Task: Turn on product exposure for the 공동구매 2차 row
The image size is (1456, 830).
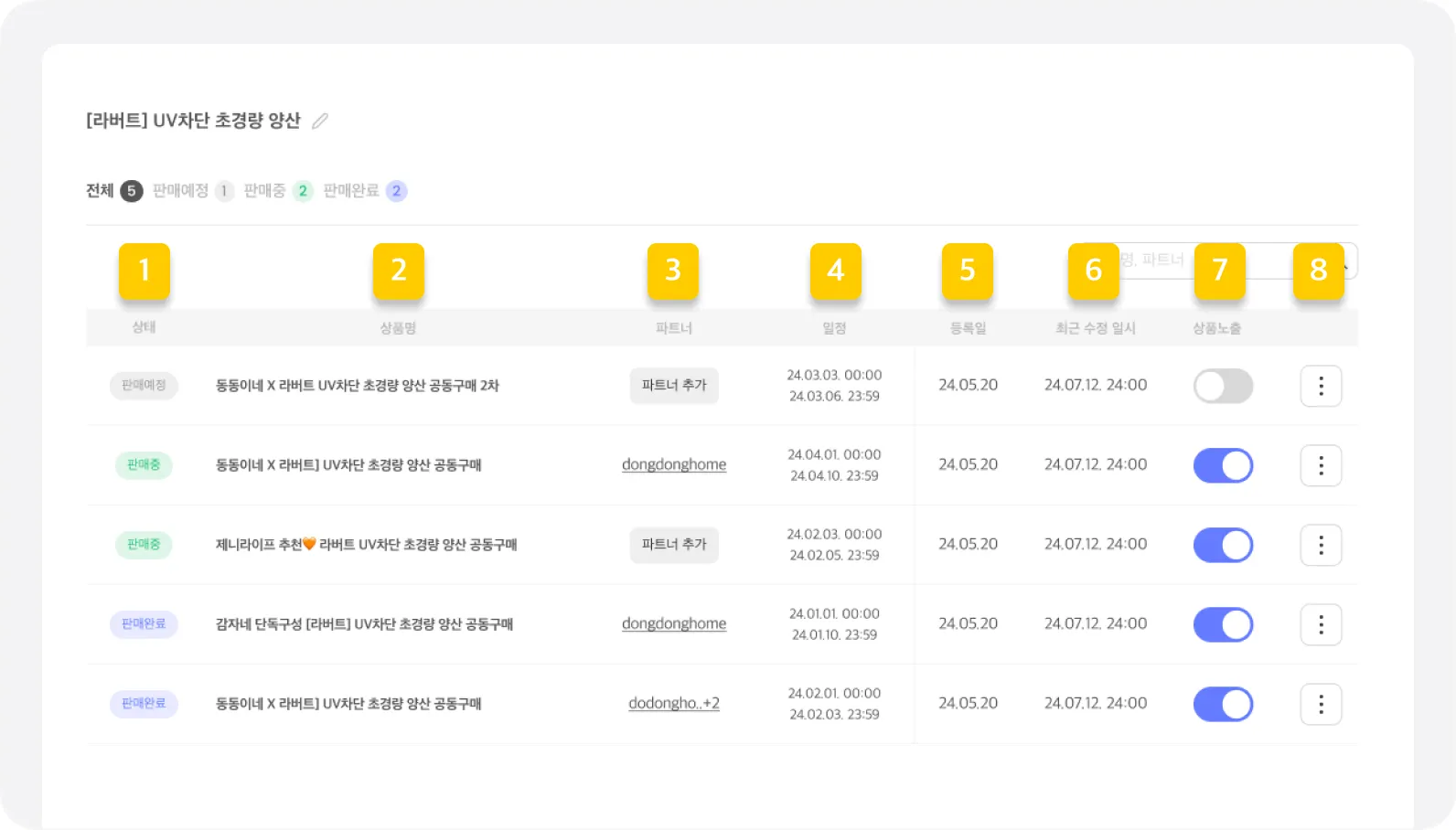Action: tap(1223, 386)
